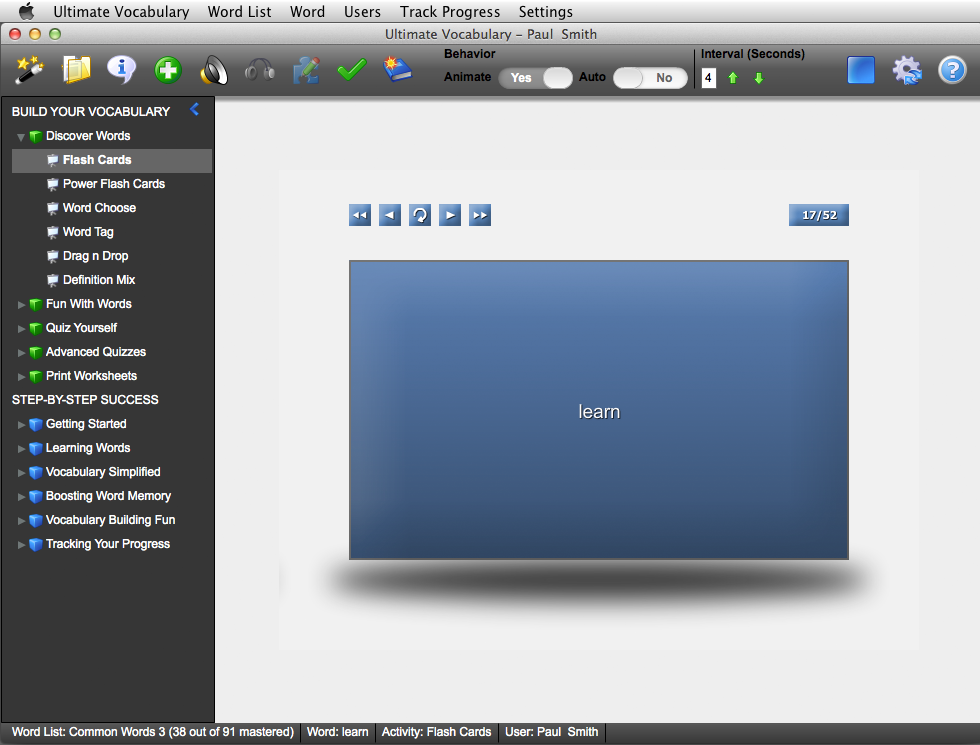The image size is (980, 745).
Task: Flip the flash card showing 'learn'
Action: (598, 410)
